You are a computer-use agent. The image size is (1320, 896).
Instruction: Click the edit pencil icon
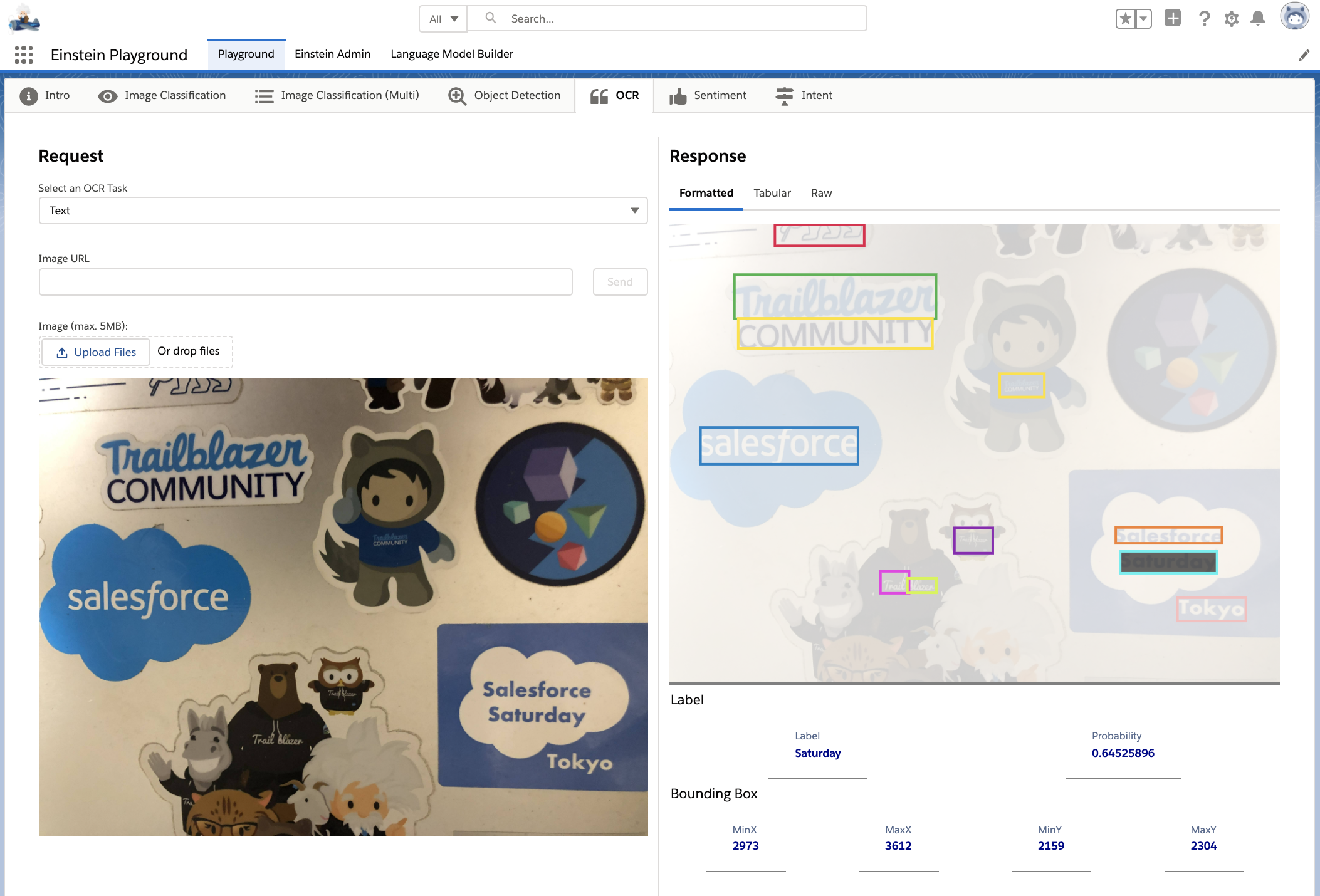click(x=1304, y=55)
